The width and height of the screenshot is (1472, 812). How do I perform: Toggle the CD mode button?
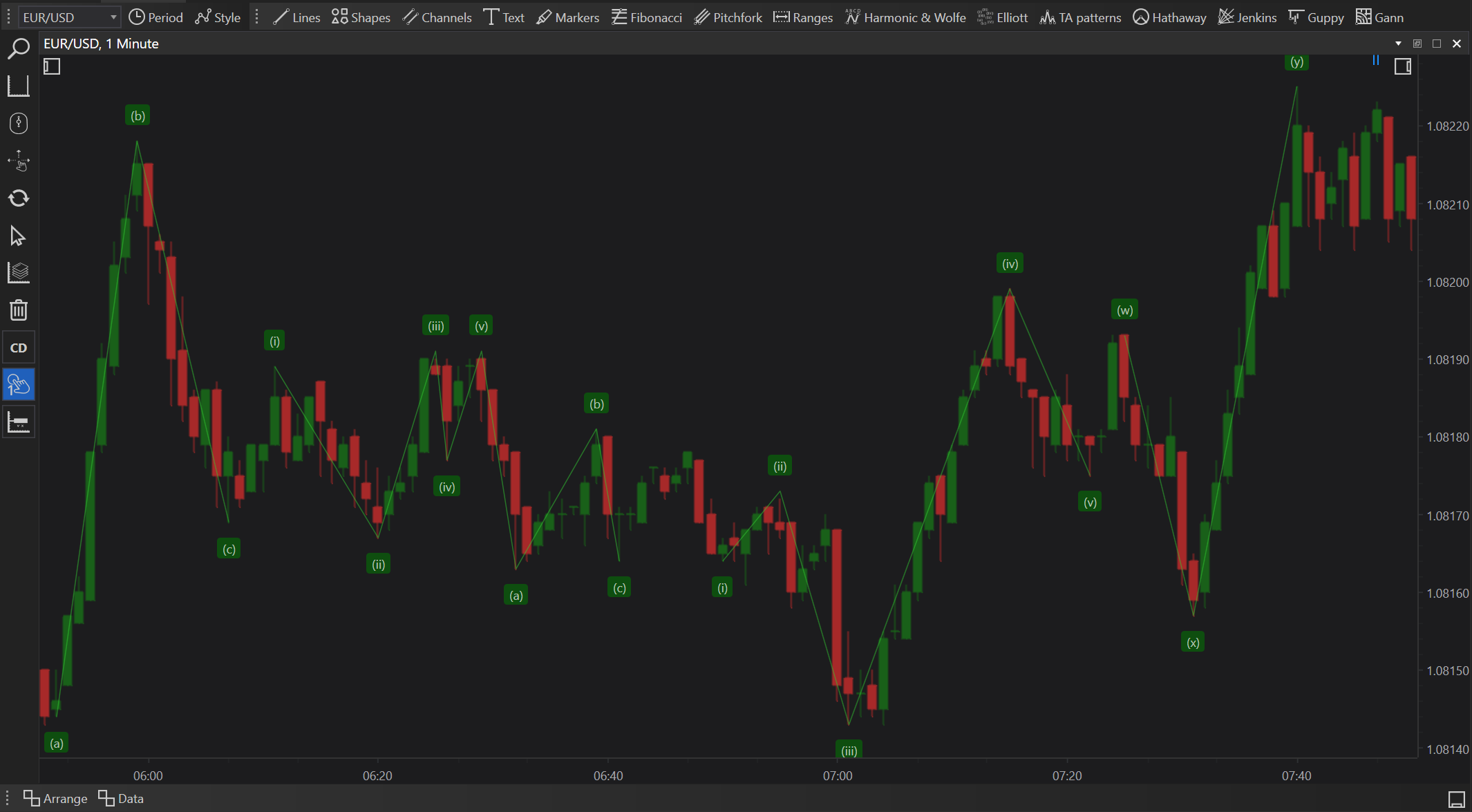click(x=19, y=348)
